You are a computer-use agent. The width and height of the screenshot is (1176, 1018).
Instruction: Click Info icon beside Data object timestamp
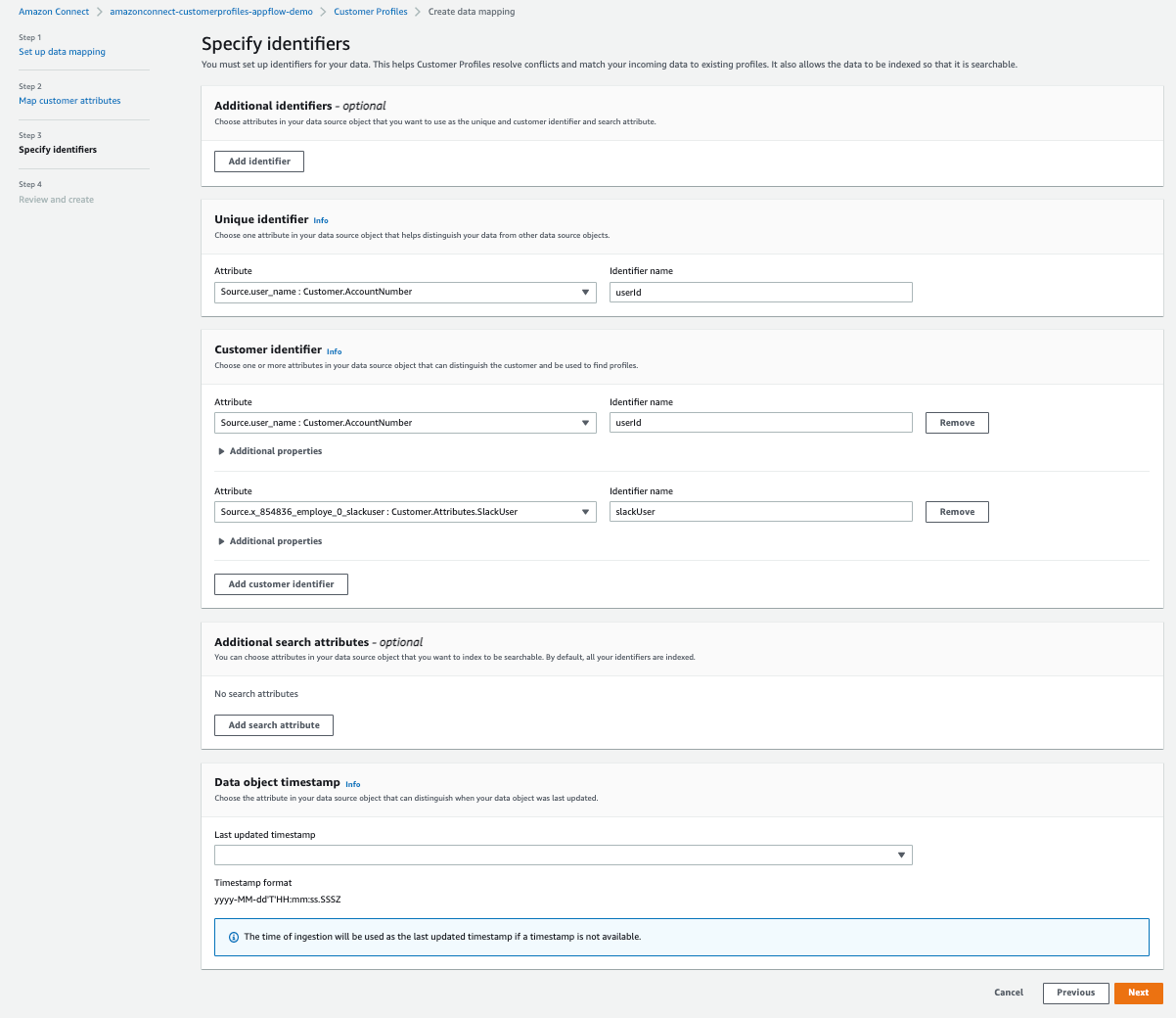coord(352,784)
